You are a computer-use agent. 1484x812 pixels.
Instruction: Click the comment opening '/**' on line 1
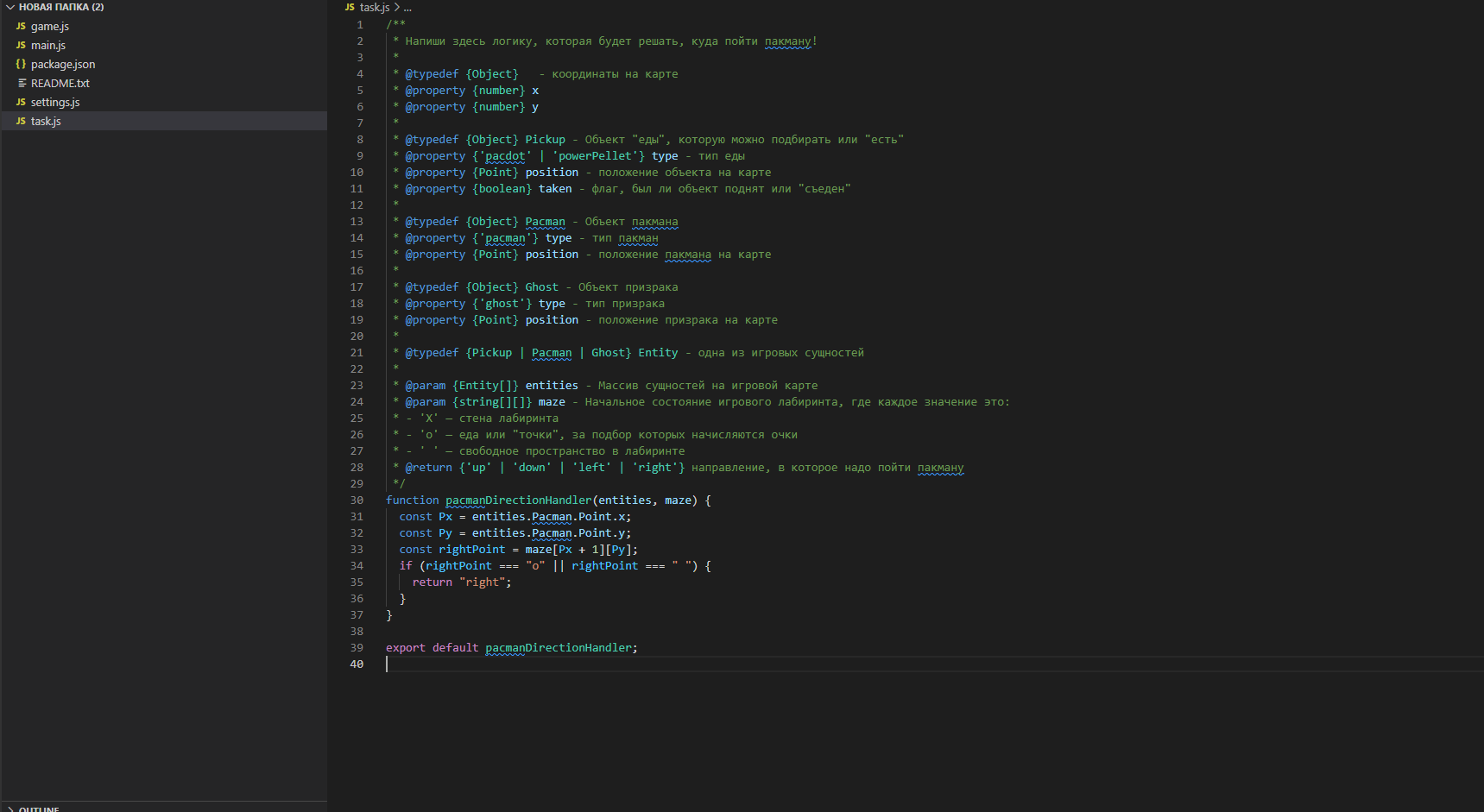396,25
